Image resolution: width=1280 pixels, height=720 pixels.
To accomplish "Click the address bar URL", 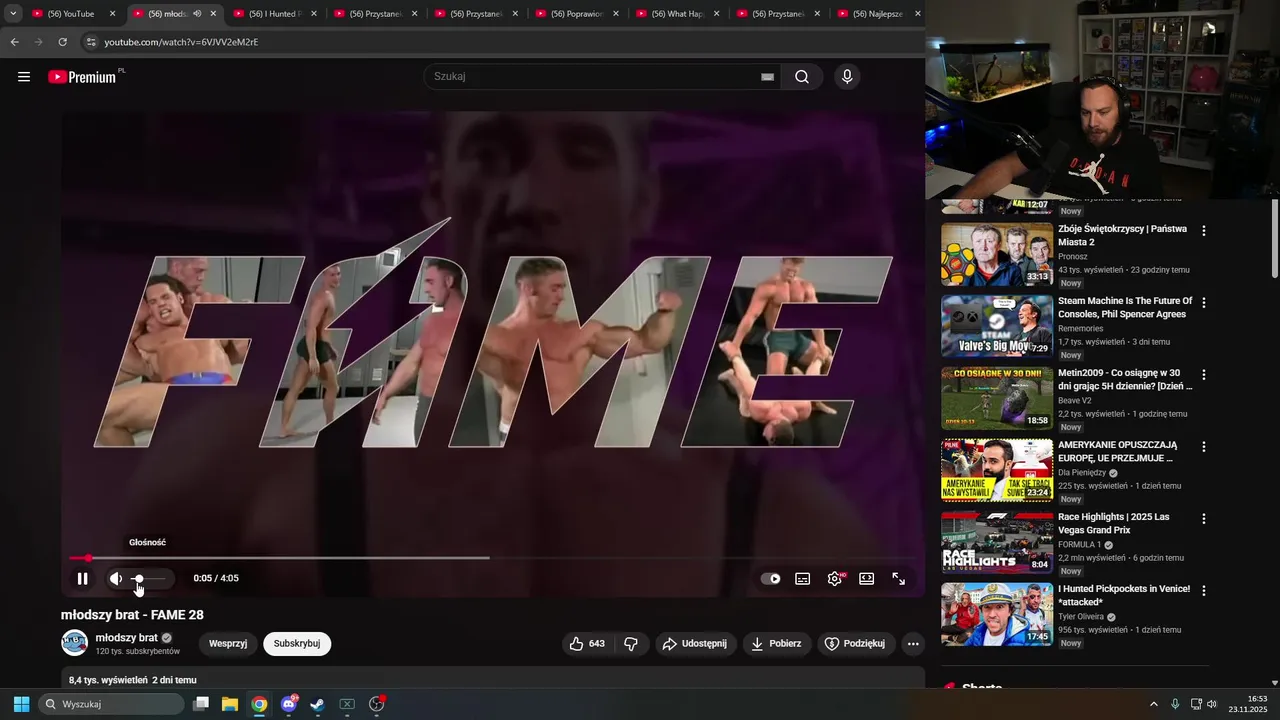I will click(181, 42).
